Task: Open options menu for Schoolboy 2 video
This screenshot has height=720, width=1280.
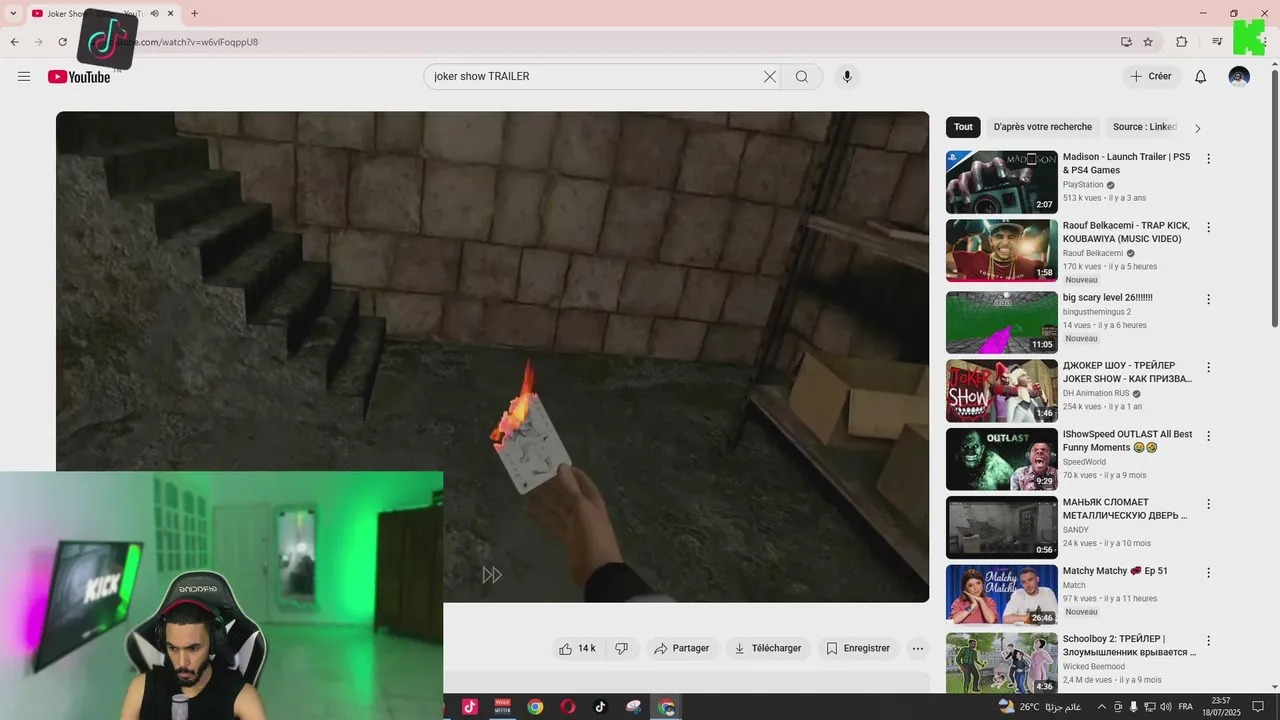Action: tap(1208, 640)
